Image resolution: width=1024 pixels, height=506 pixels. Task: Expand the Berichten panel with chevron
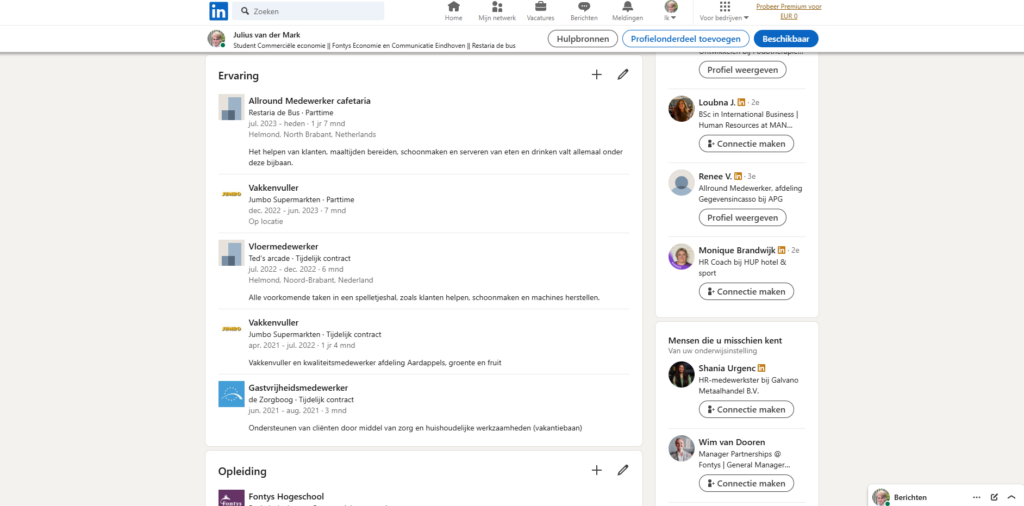(x=1012, y=497)
